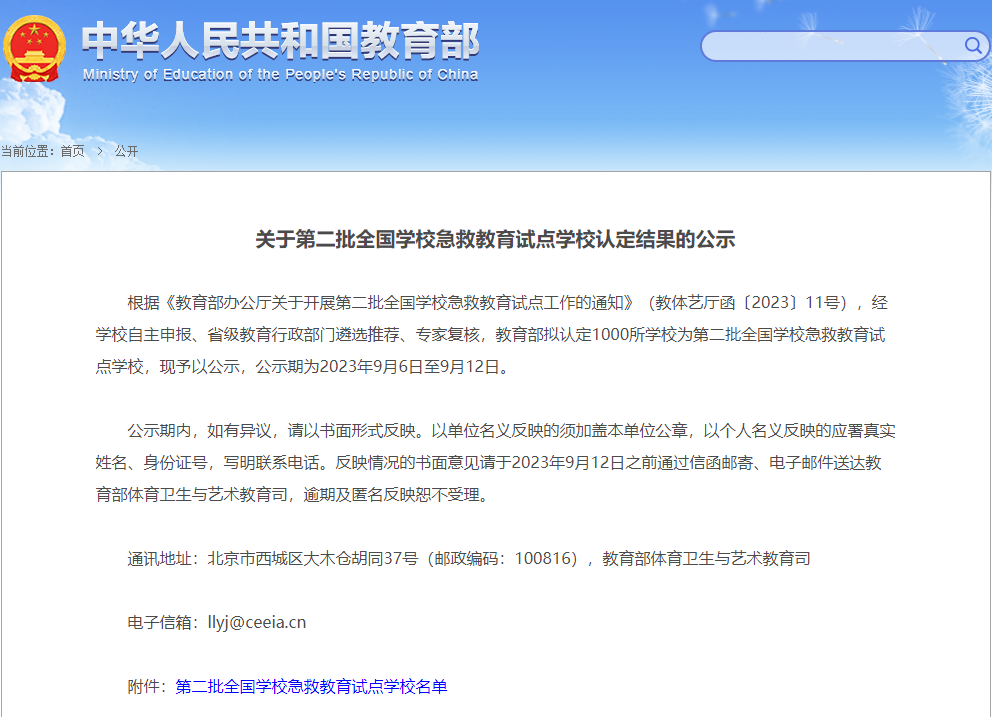Screen dimensions: 992x717
Task: Click the breadcrumb arrow after 首页
Action: click(x=100, y=151)
